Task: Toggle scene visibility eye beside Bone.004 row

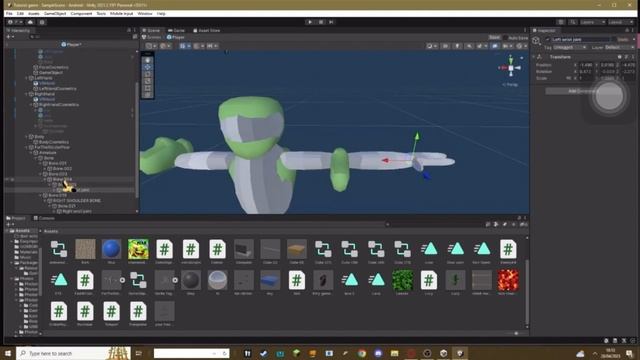Action: (7, 179)
